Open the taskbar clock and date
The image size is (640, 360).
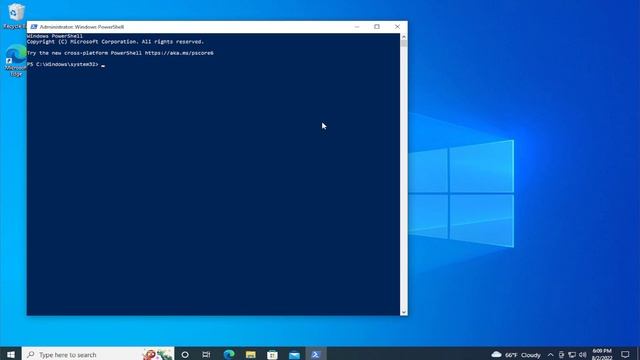602,354
